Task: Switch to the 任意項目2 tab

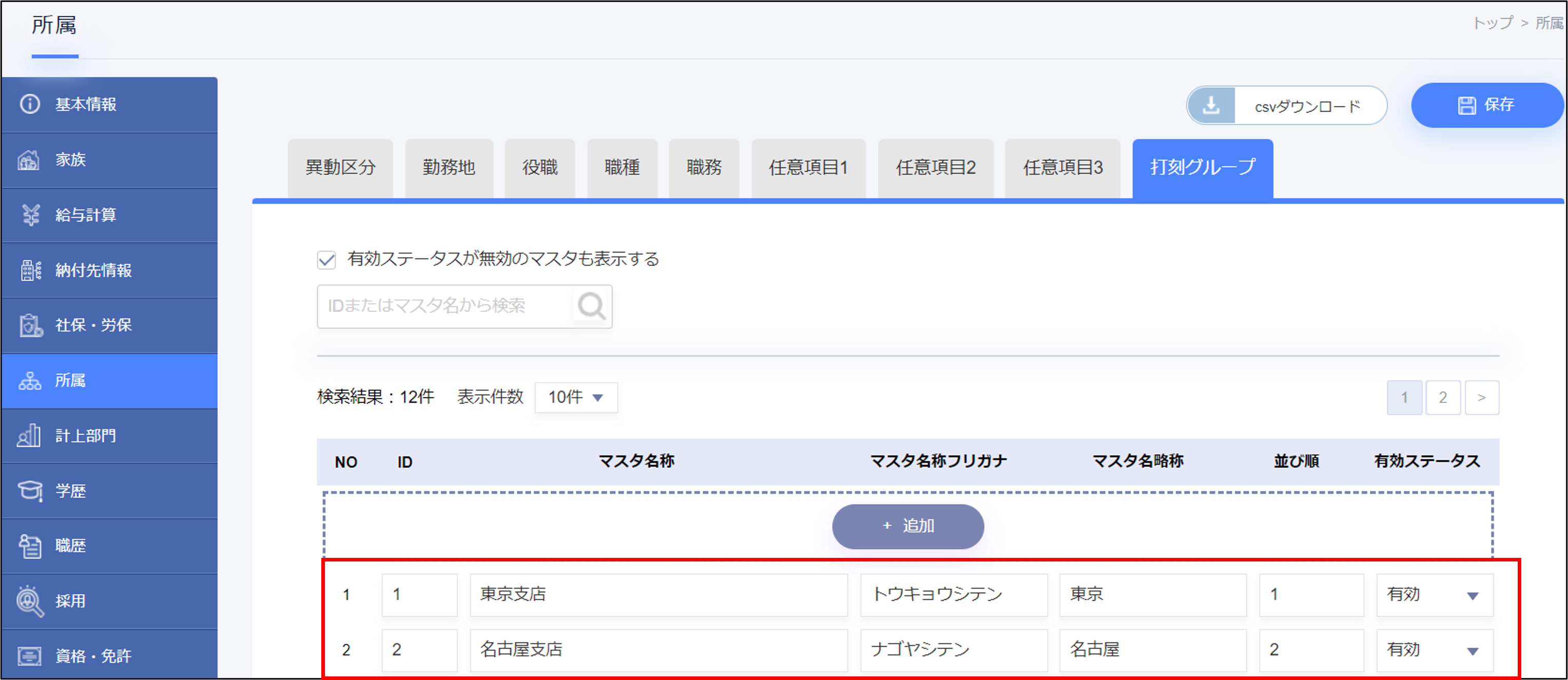Action: tap(936, 167)
